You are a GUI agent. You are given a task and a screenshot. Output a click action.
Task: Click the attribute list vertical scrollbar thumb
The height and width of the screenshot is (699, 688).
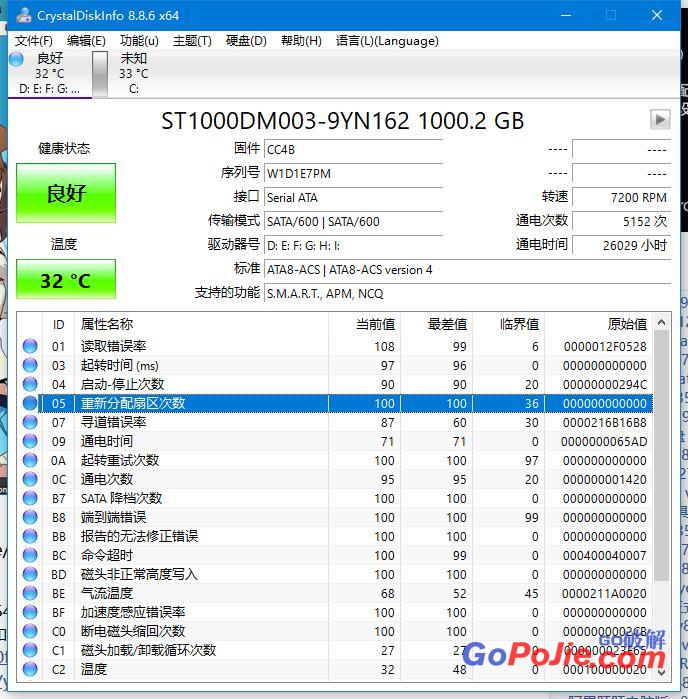661,455
